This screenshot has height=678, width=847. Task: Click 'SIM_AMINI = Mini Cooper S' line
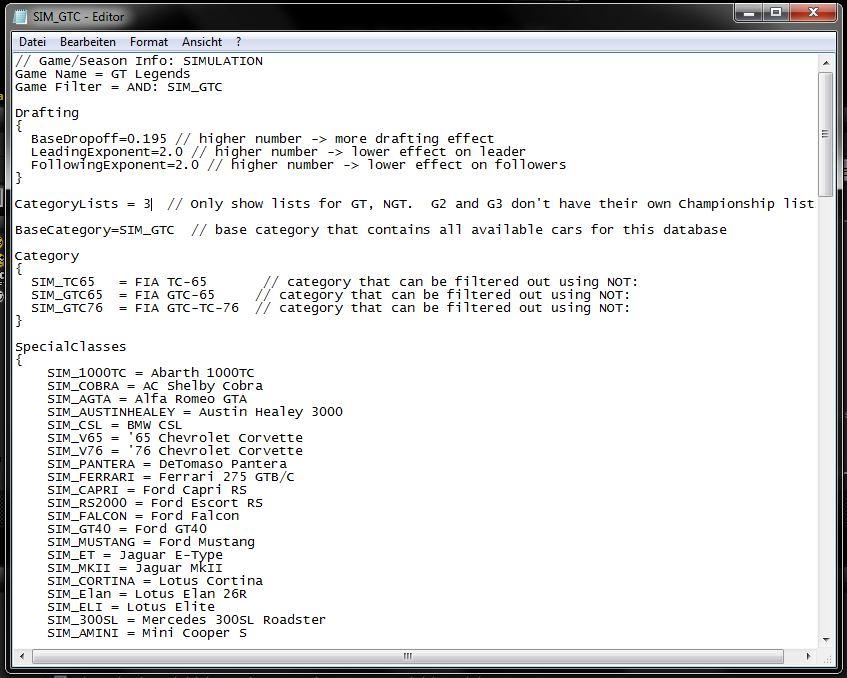147,633
